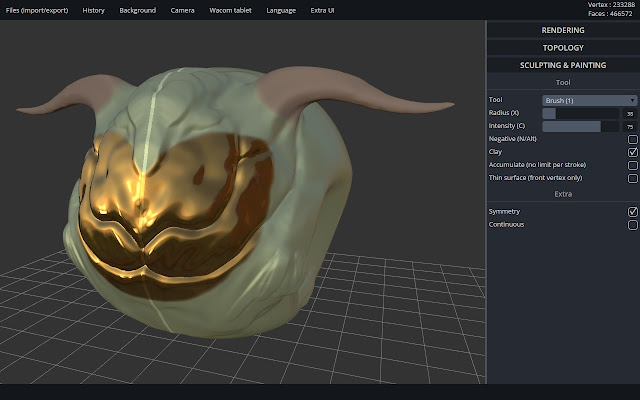Adjust the Radius (X) slider
The width and height of the screenshot is (640, 400).
[580, 113]
